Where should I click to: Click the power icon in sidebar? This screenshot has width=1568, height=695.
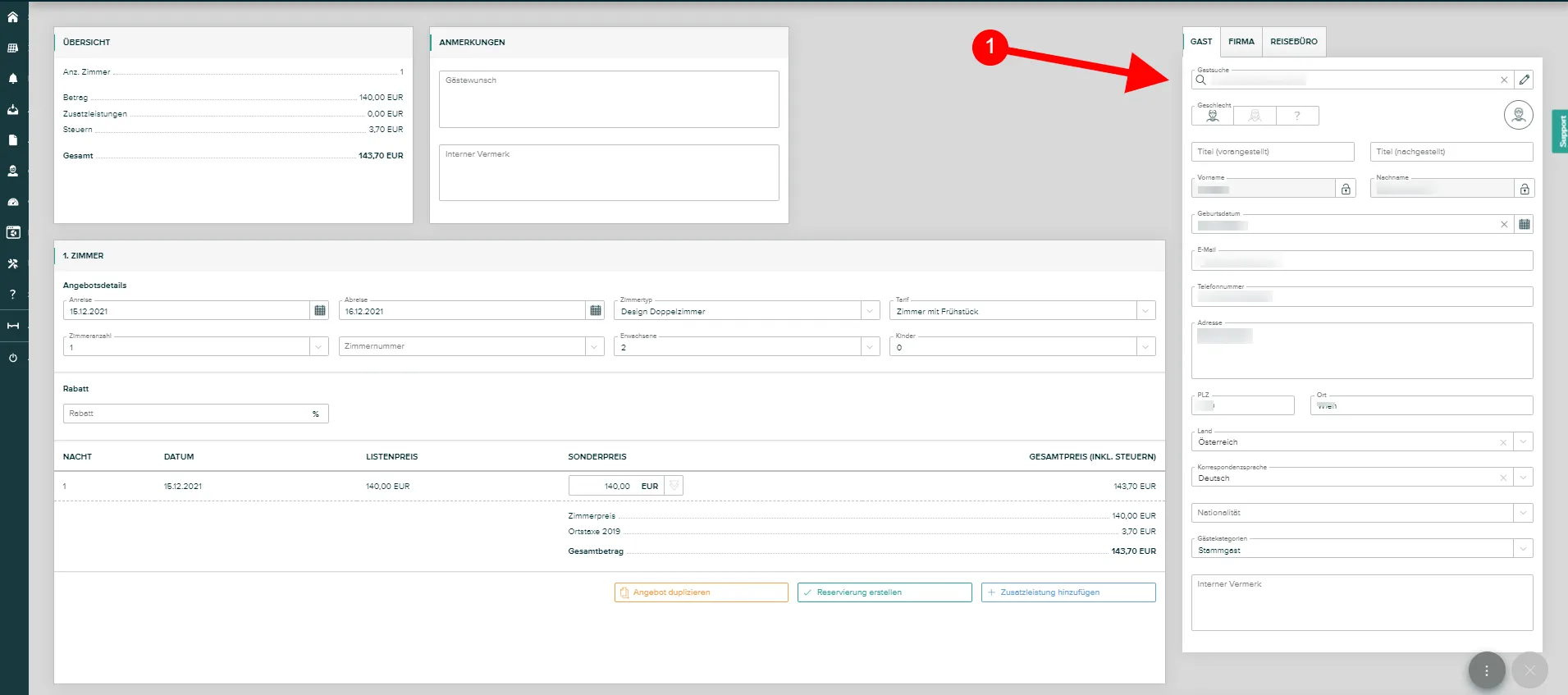[12, 358]
